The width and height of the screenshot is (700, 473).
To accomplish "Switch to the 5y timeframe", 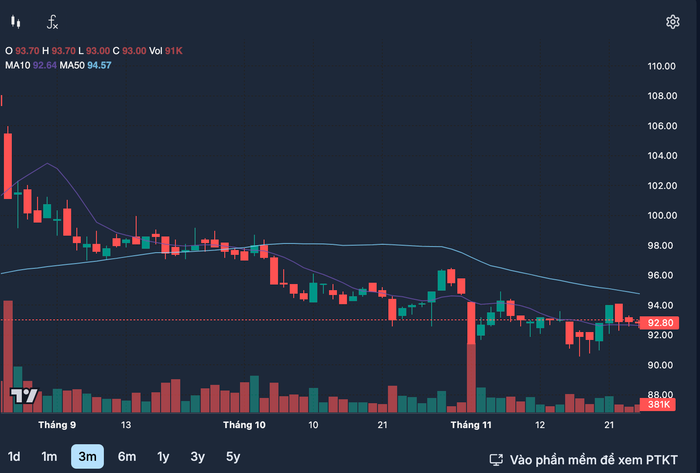I will tap(233, 456).
